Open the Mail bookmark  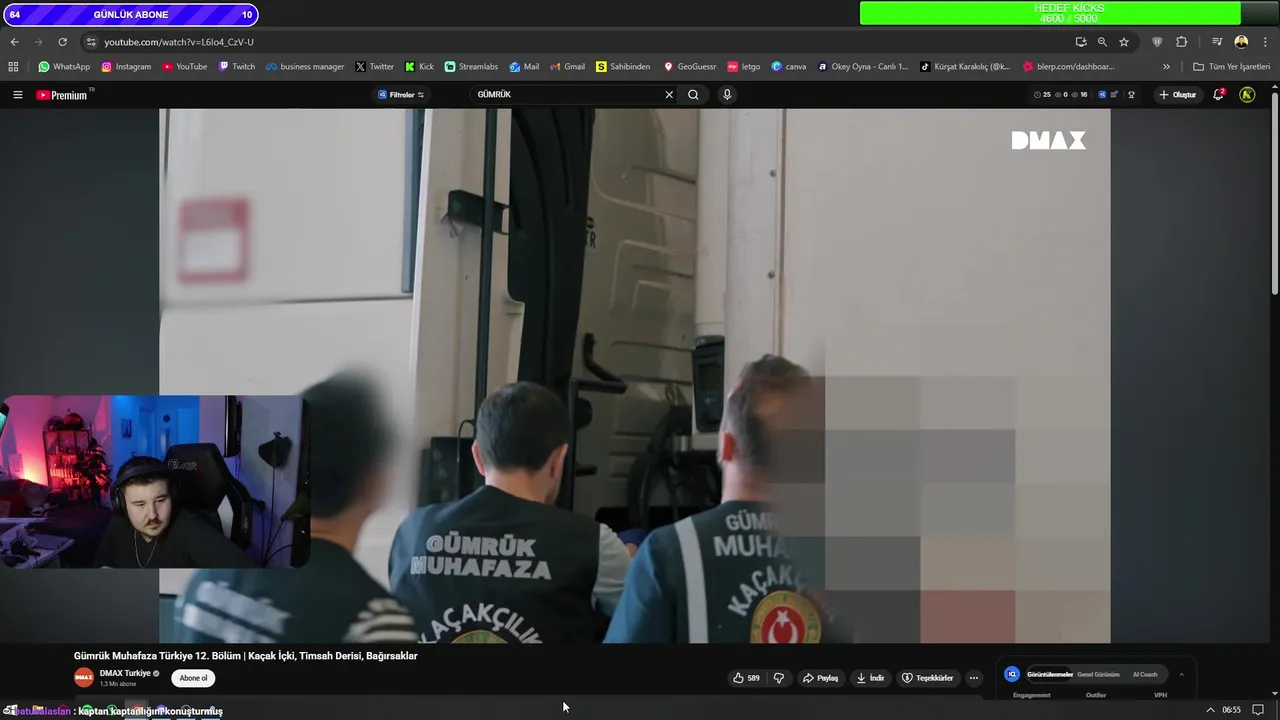[524, 67]
